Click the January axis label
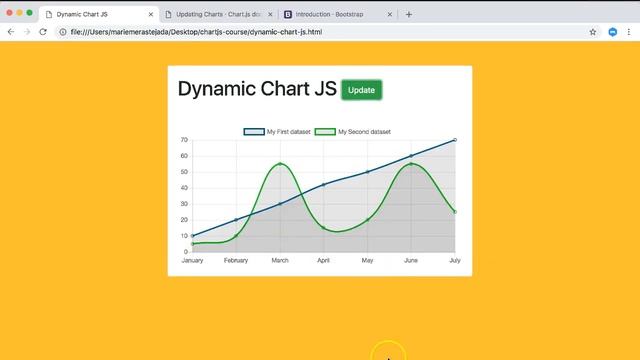This screenshot has height=360, width=640. pyautogui.click(x=192, y=260)
